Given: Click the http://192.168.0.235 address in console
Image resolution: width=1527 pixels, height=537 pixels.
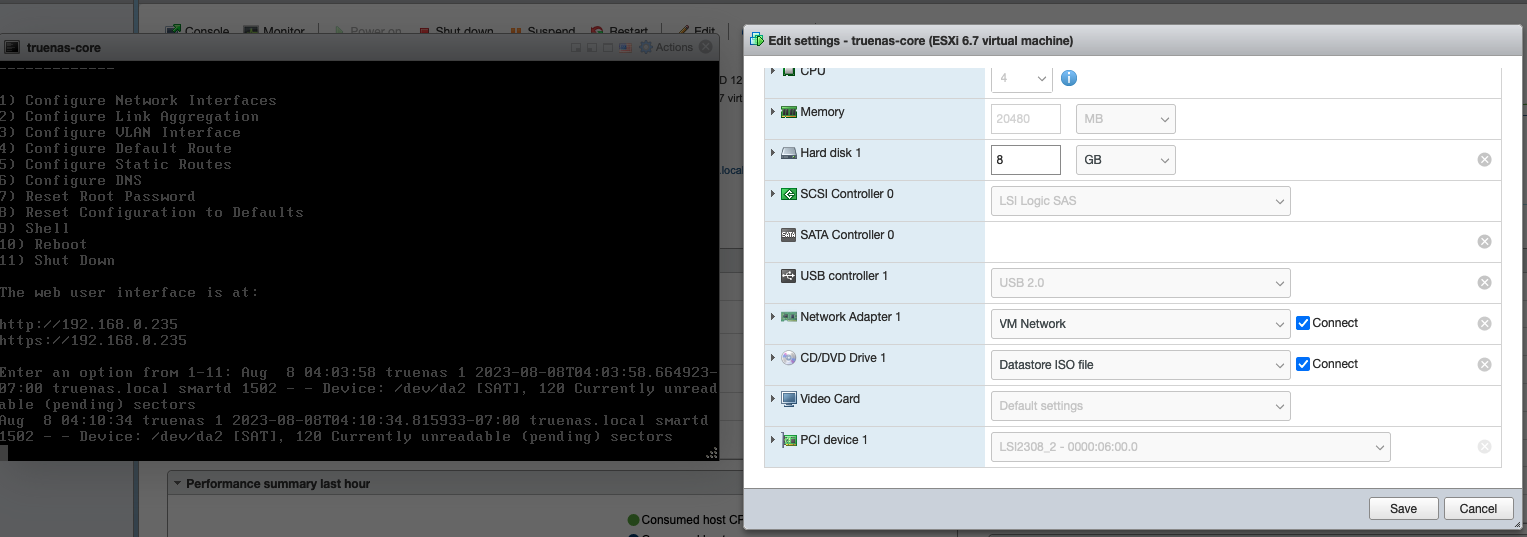Looking at the screenshot, I should [x=89, y=324].
